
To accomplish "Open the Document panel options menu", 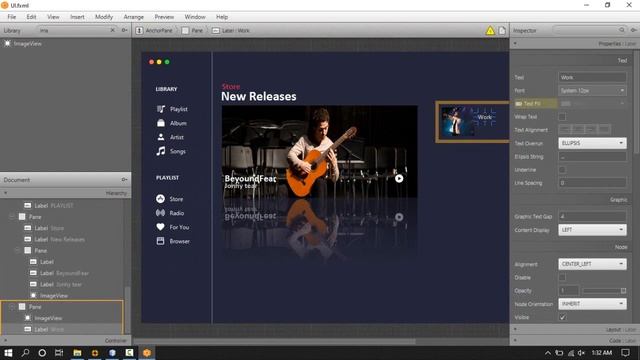I will (124, 180).
